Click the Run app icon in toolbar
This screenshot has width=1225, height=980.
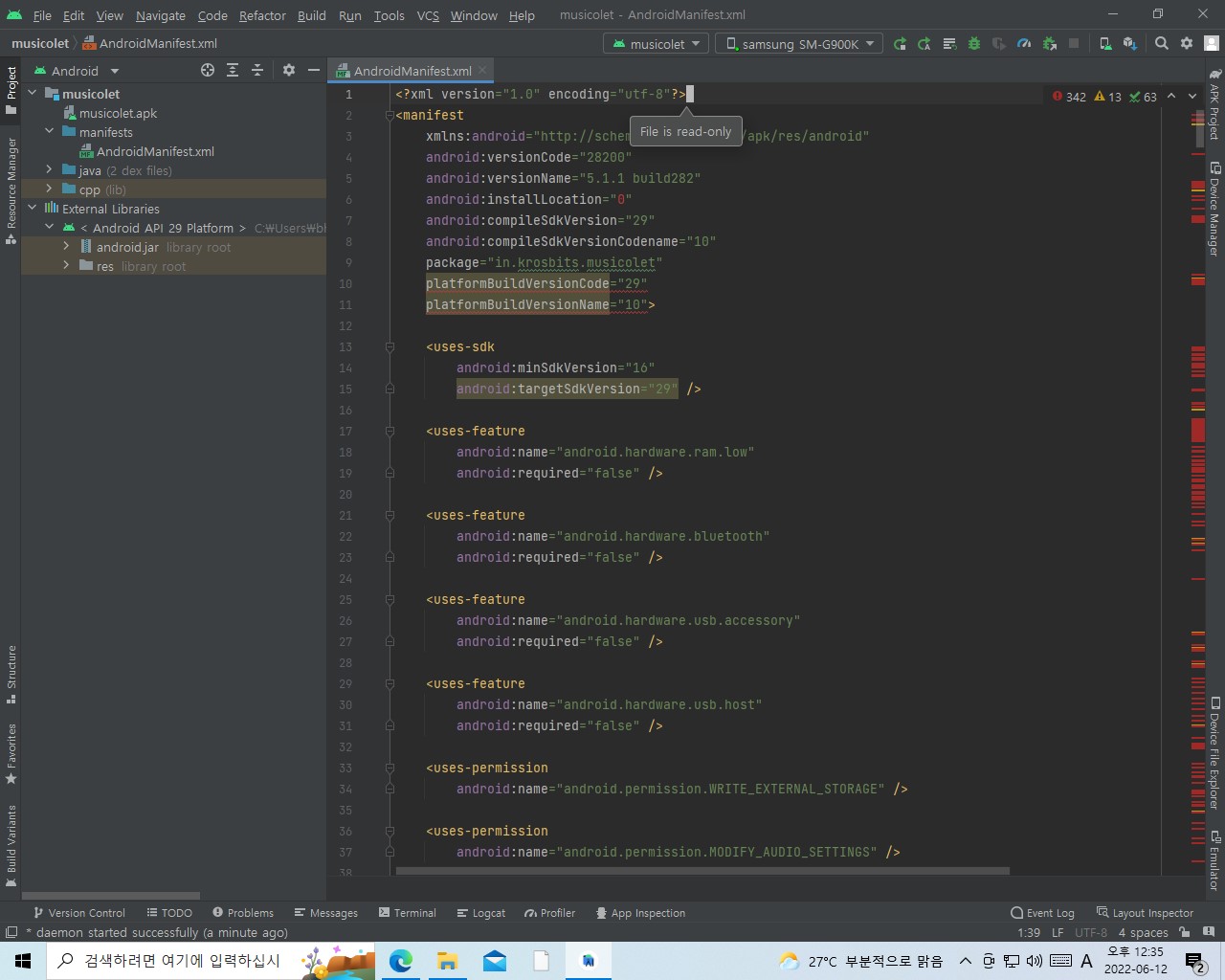click(900, 43)
